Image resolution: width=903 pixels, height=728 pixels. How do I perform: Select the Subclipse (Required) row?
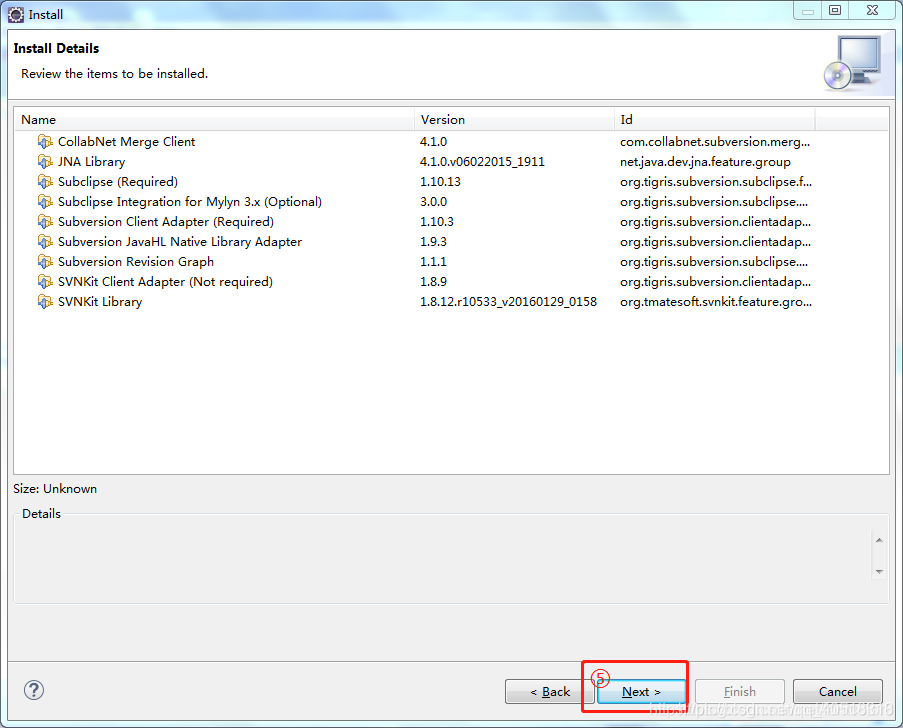451,181
